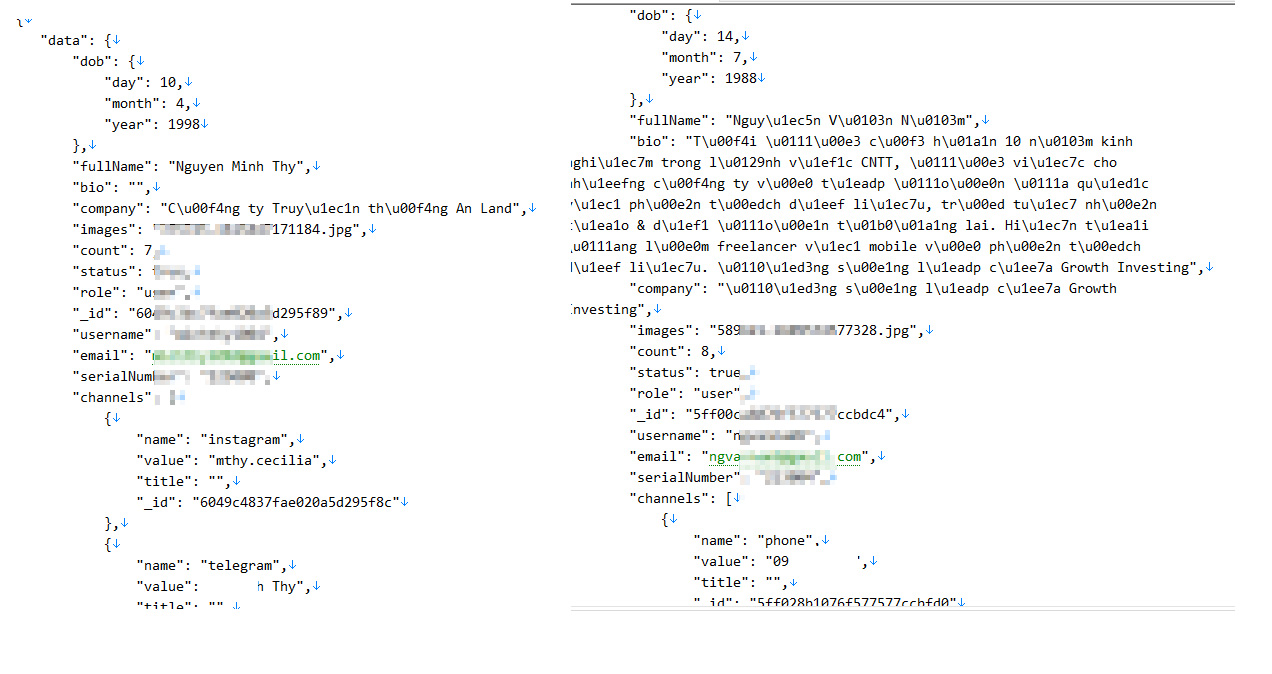Click the company value ending in "An Land"
Image resolution: width=1272 pixels, height=674 pixels.
(x=343, y=208)
